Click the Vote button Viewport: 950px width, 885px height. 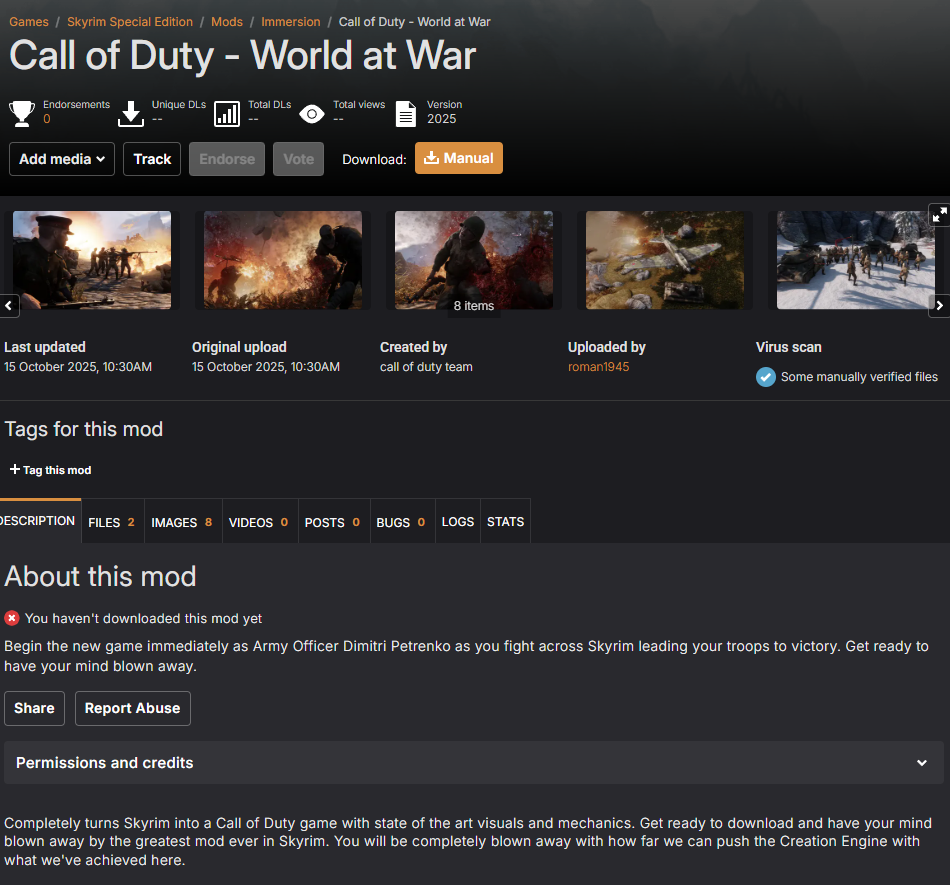(x=298, y=159)
